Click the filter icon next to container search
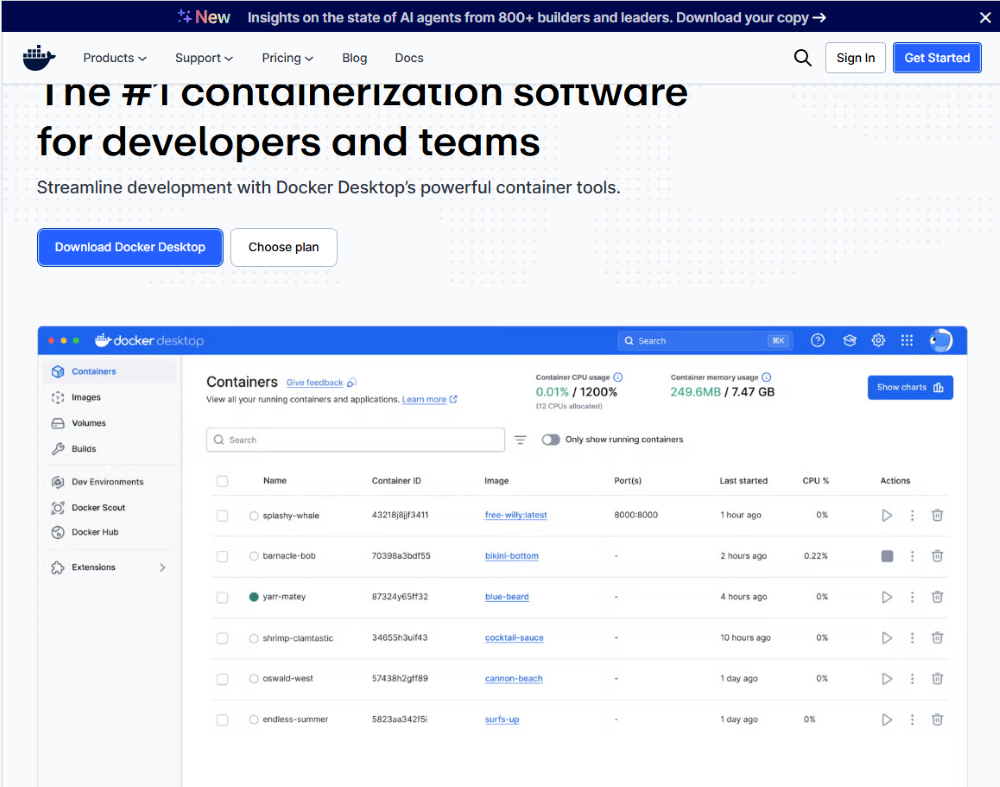Image resolution: width=1000 pixels, height=787 pixels. tap(520, 440)
